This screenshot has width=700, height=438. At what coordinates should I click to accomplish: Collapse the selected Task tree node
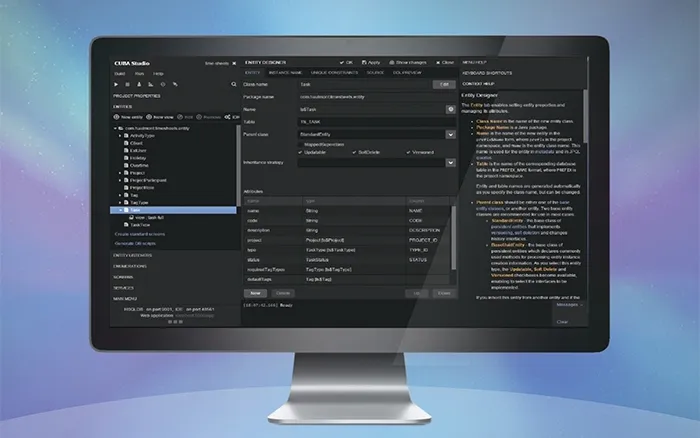[120, 210]
